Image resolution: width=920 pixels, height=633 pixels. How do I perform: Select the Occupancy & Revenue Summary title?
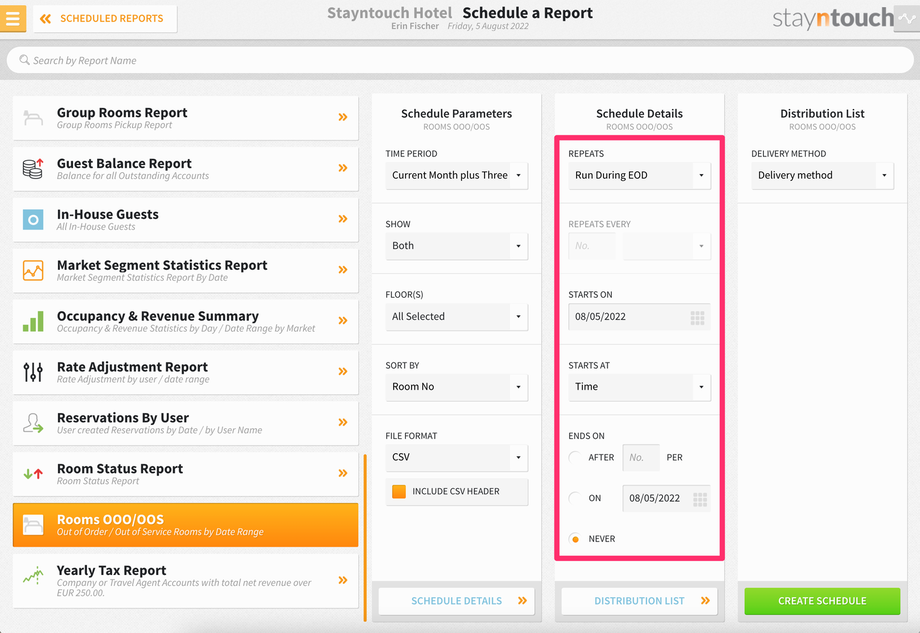(x=158, y=316)
